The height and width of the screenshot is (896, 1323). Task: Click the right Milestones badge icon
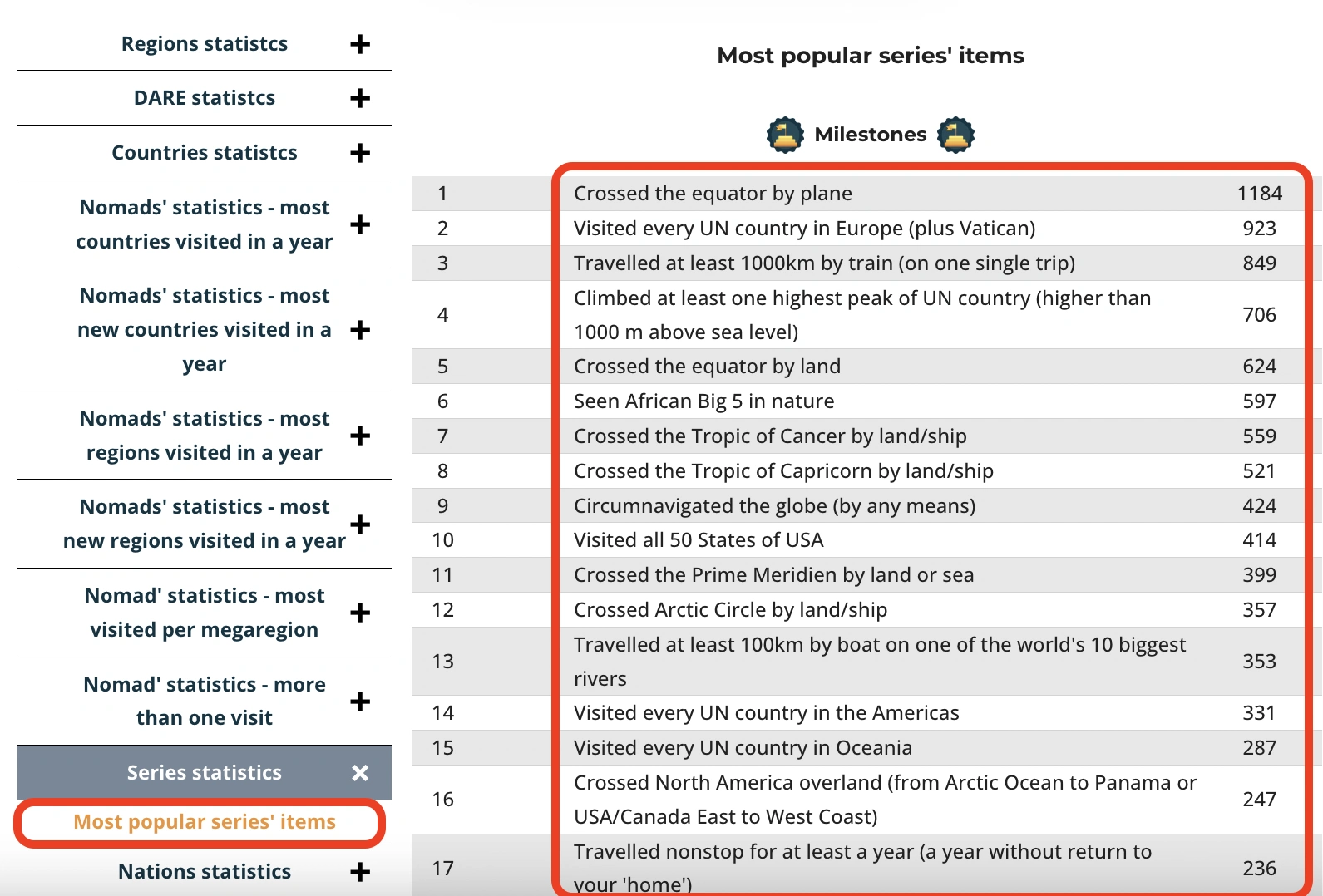pos(955,135)
